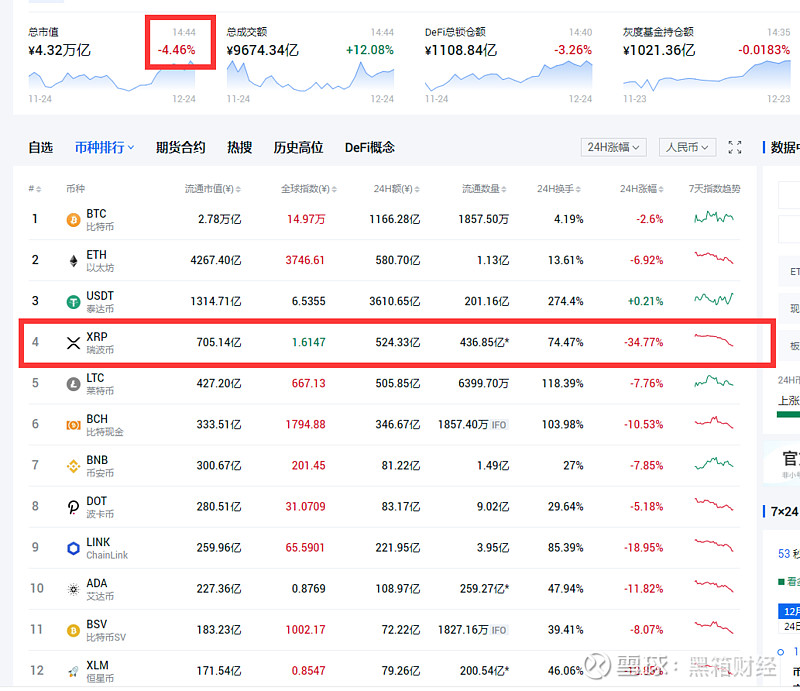
Task: Switch to the 热搜 tab
Action: (240, 147)
